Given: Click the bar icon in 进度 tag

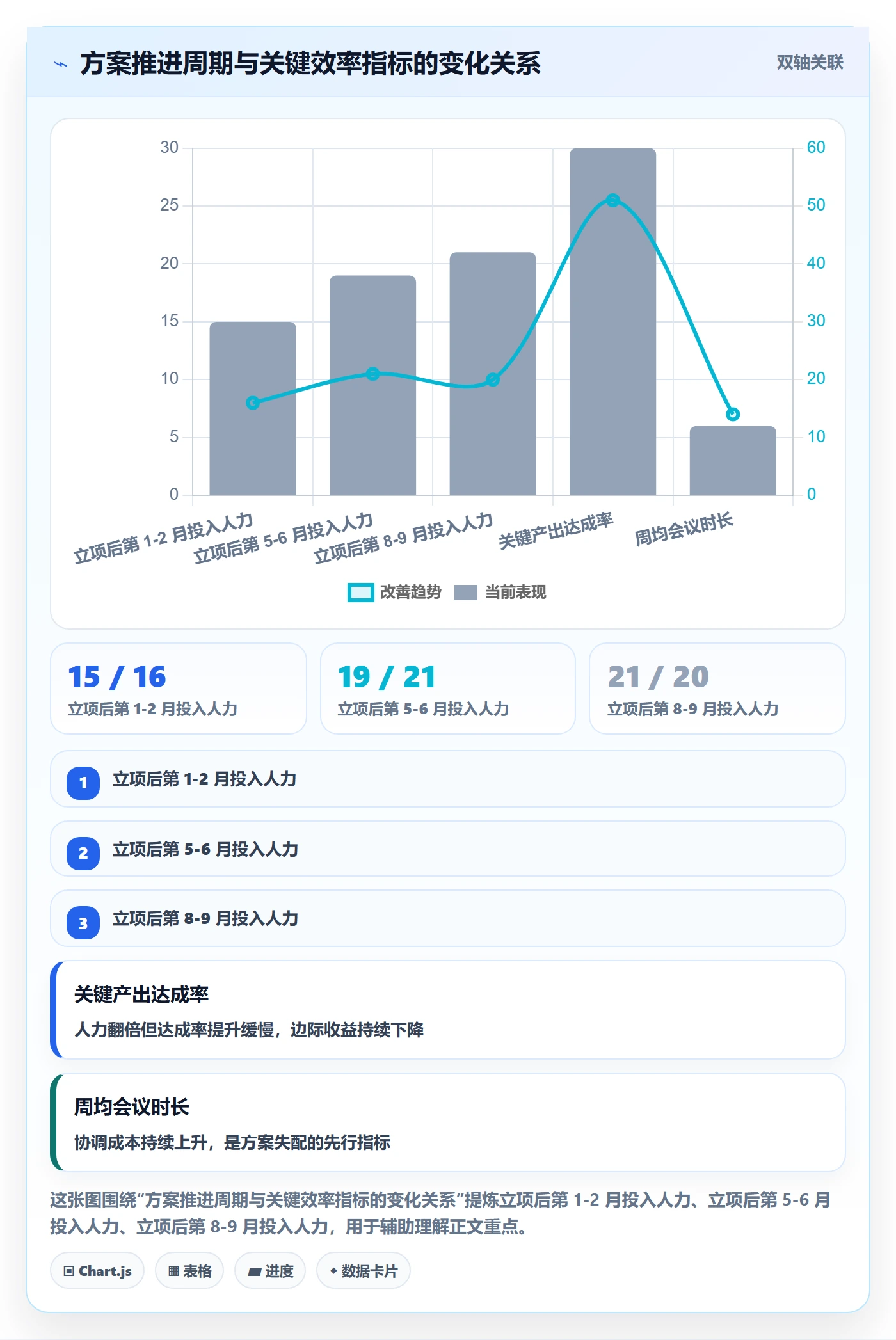Looking at the screenshot, I should pos(255,1272).
